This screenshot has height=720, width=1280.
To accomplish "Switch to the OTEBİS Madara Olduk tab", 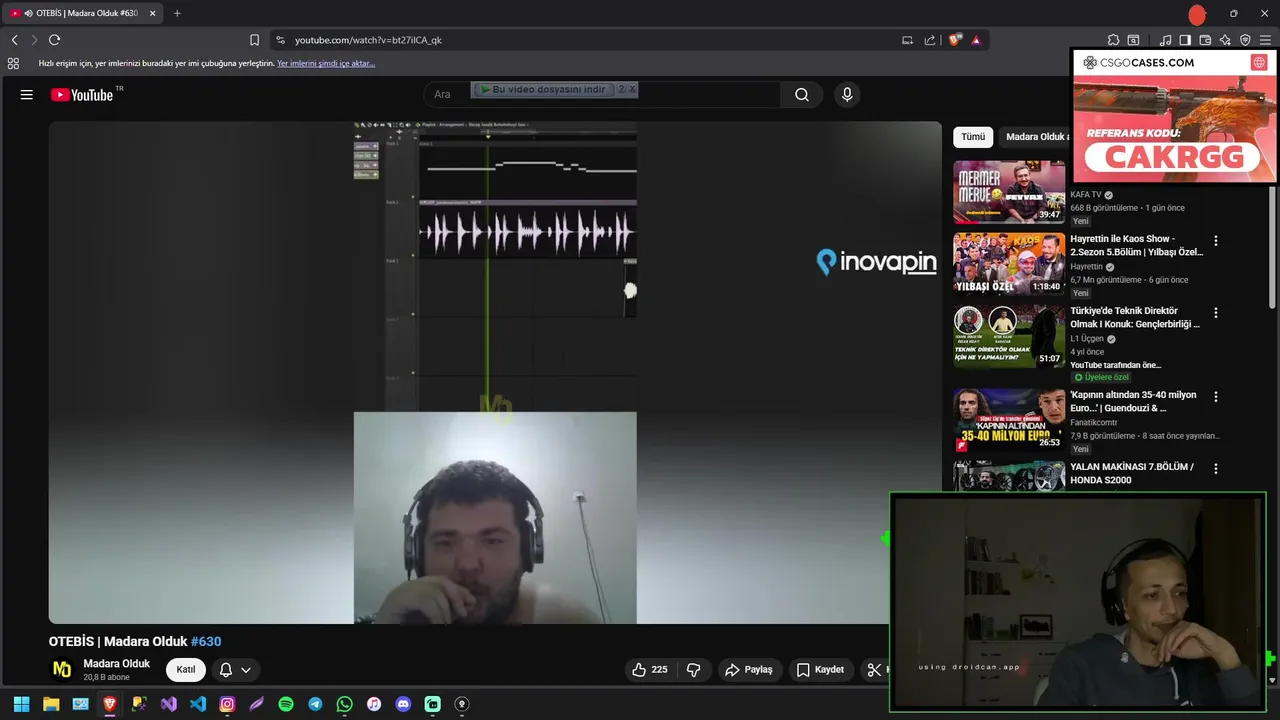I will [82, 13].
